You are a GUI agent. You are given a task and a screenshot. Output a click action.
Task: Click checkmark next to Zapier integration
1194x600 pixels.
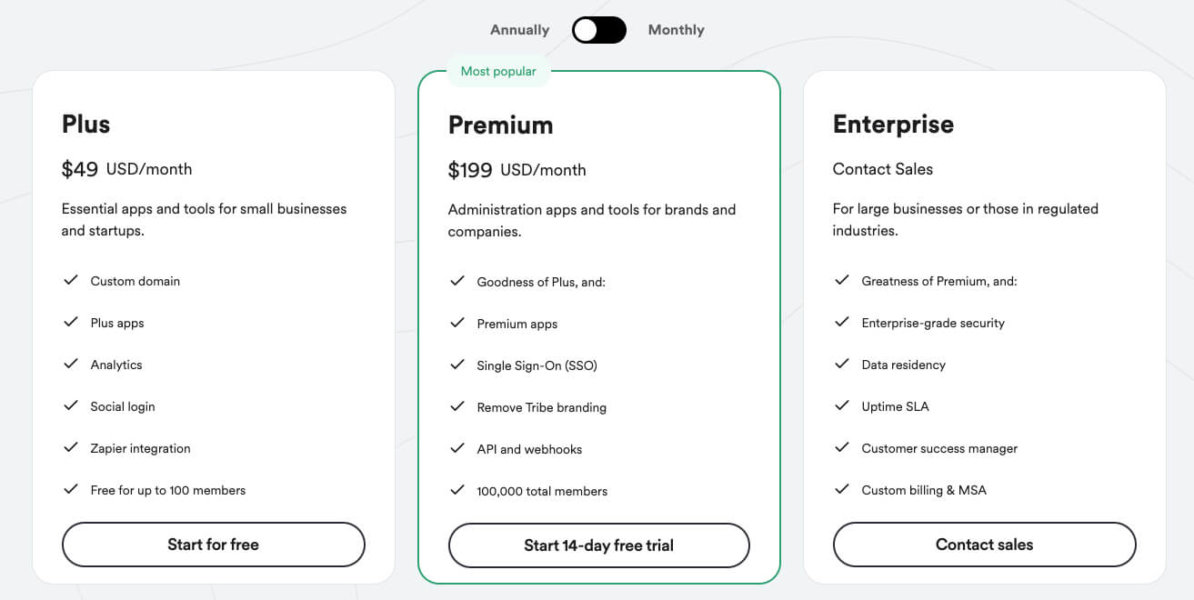click(x=71, y=448)
